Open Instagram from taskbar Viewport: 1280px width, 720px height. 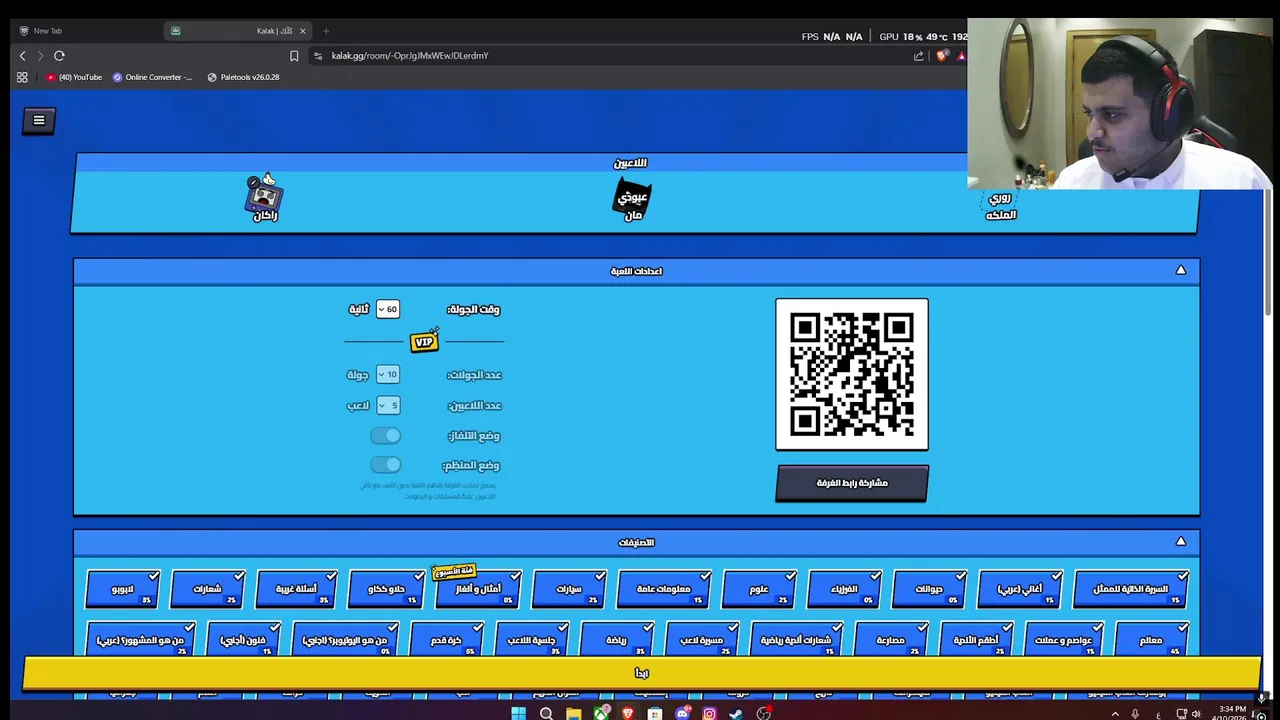click(709, 713)
